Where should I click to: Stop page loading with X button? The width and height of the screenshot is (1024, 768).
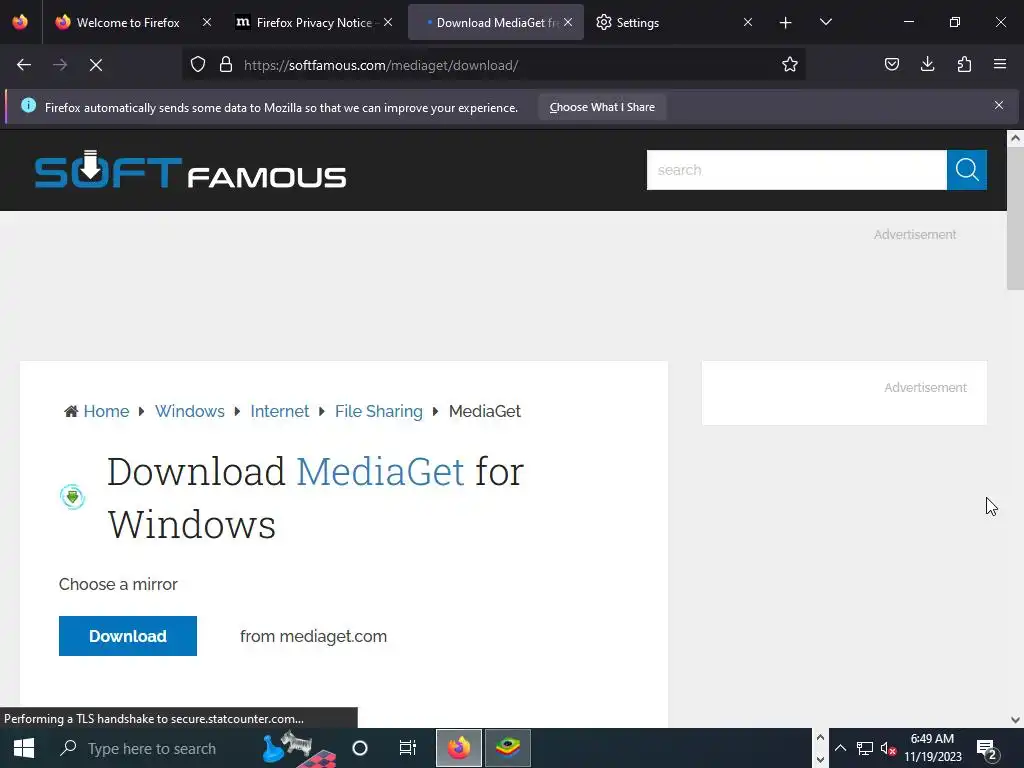tap(96, 65)
